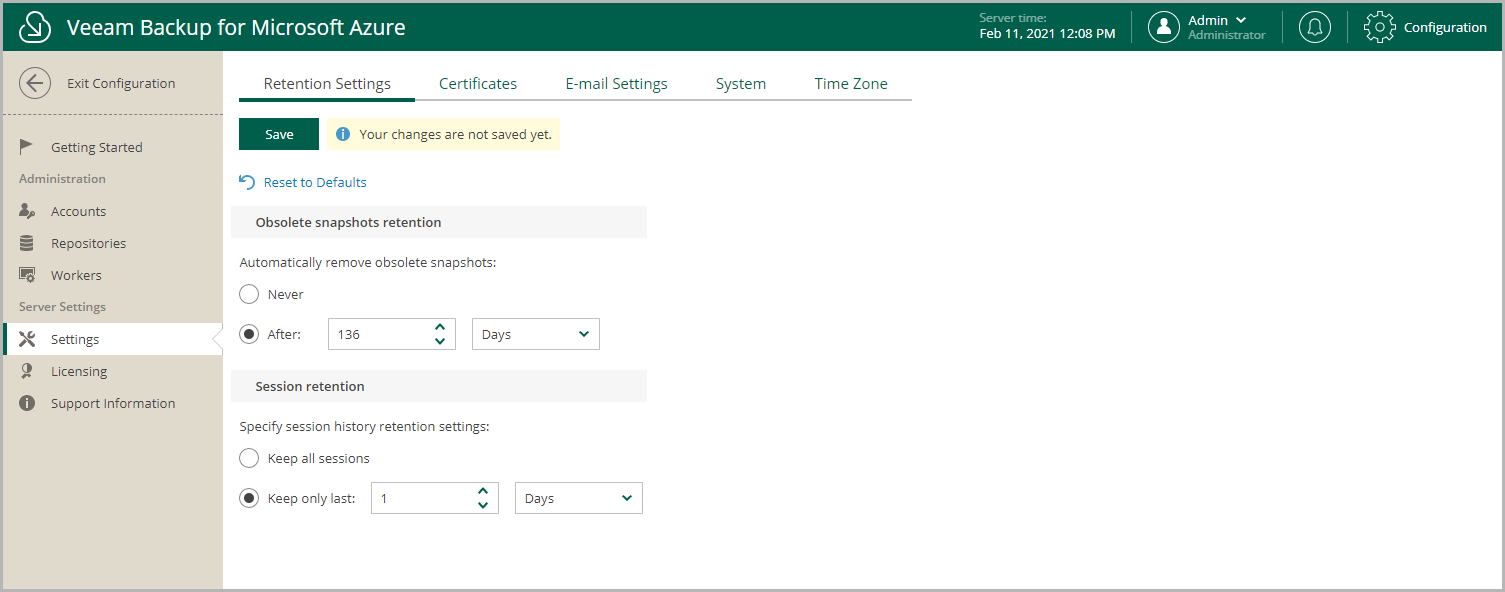The image size is (1505, 592).
Task: Click the back arrow Exit Configuration icon
Action: click(35, 83)
